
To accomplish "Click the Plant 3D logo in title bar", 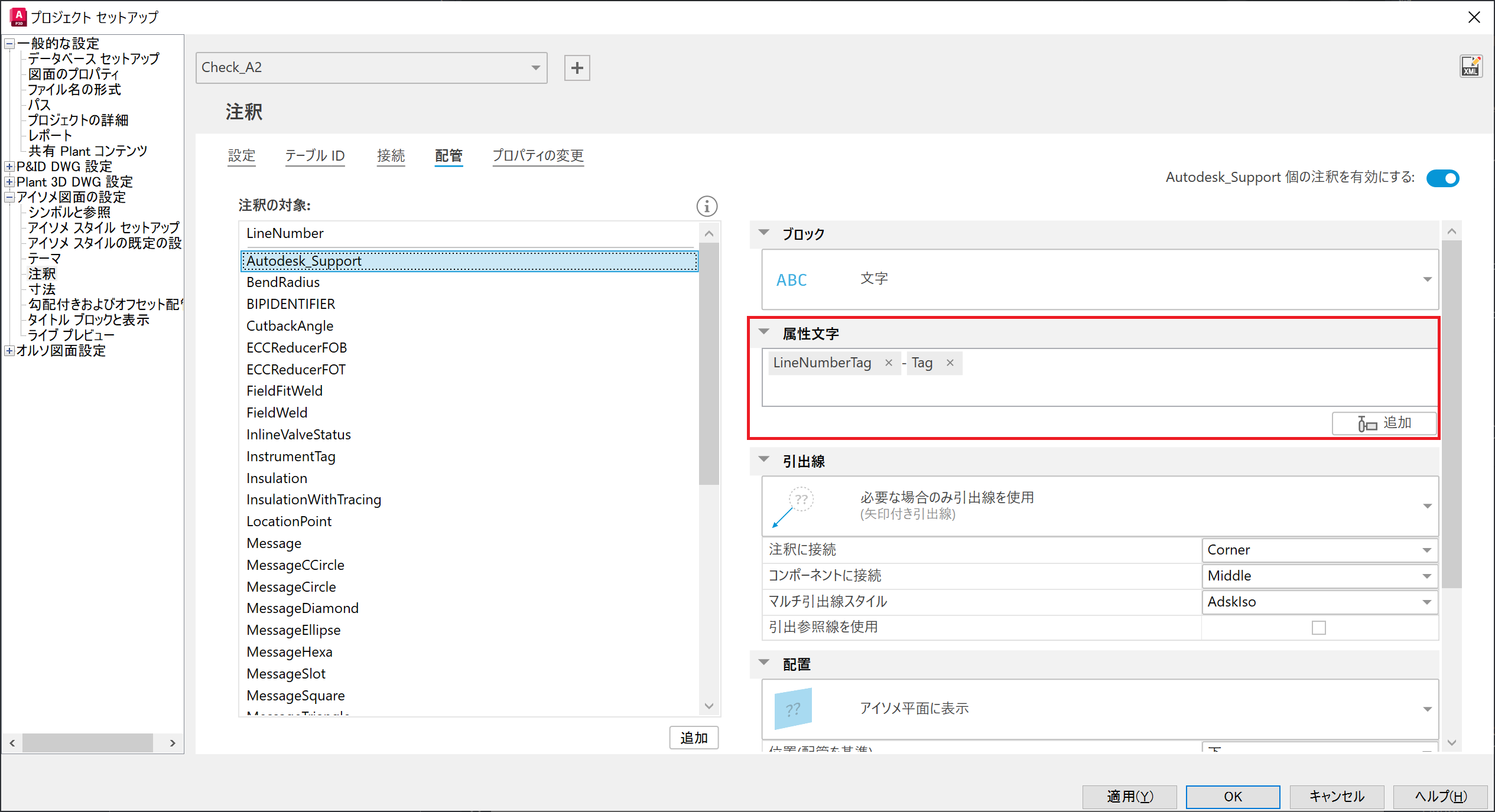I will click(x=17, y=17).
